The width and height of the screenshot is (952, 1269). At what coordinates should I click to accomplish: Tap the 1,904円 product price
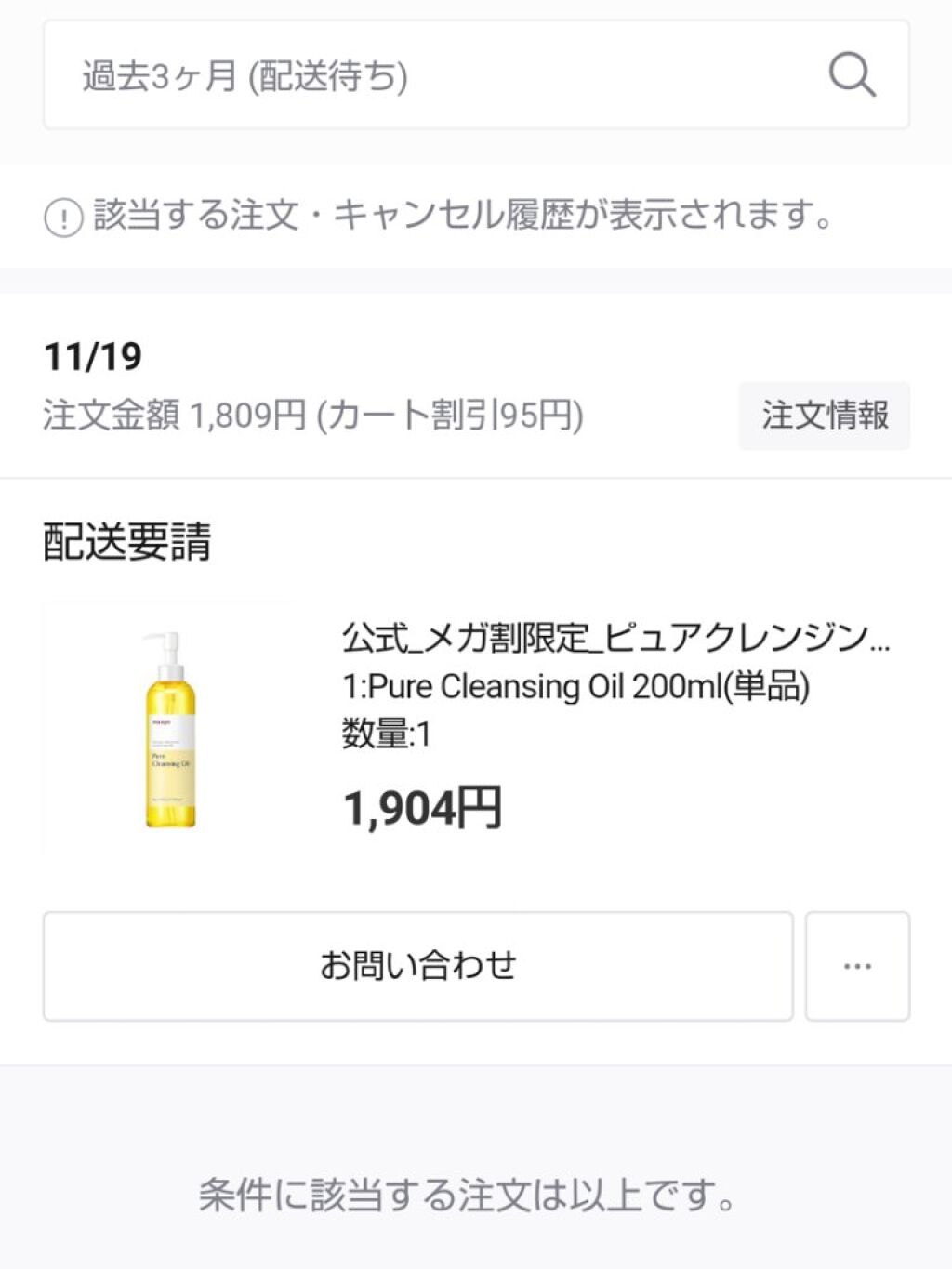tap(423, 807)
